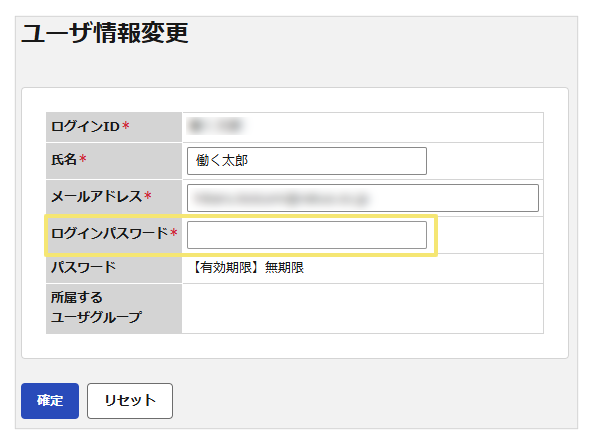Click the ログインID label cell

tap(114, 127)
